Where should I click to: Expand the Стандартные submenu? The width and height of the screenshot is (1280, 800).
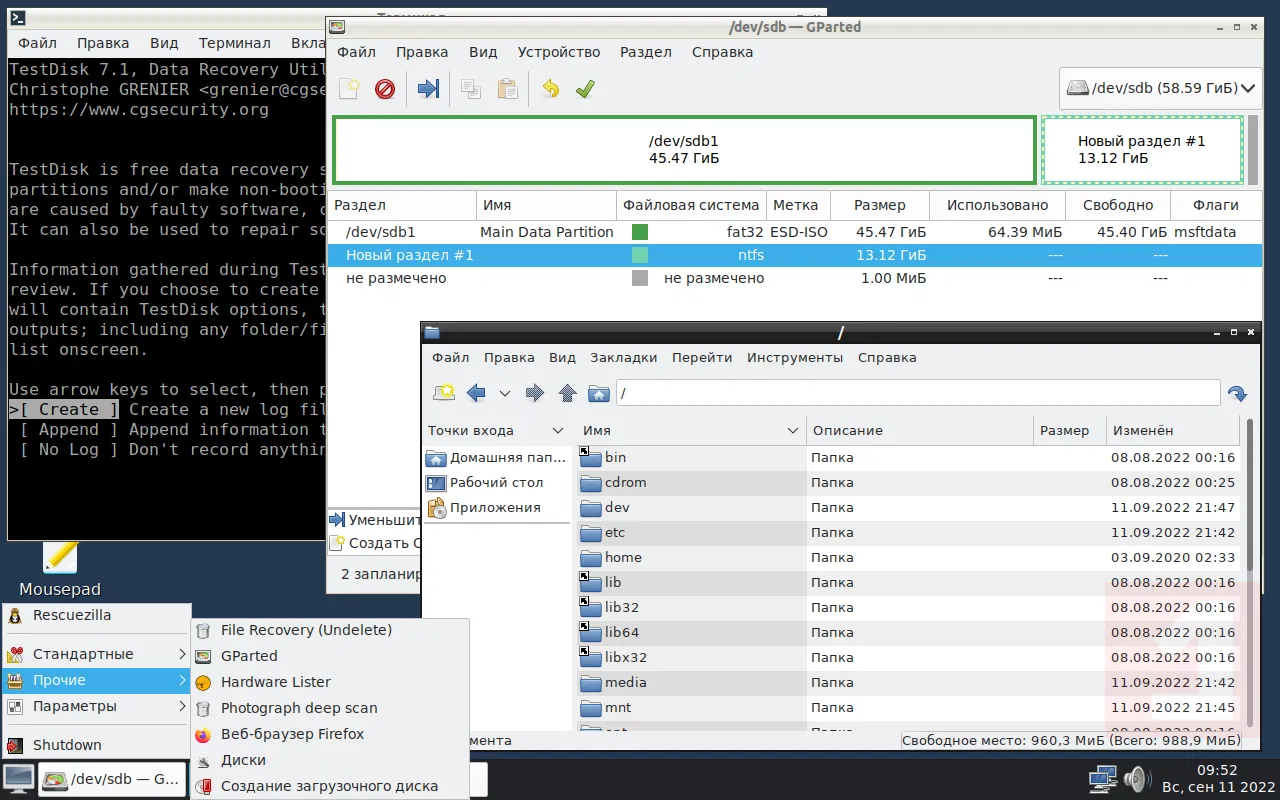coord(96,654)
